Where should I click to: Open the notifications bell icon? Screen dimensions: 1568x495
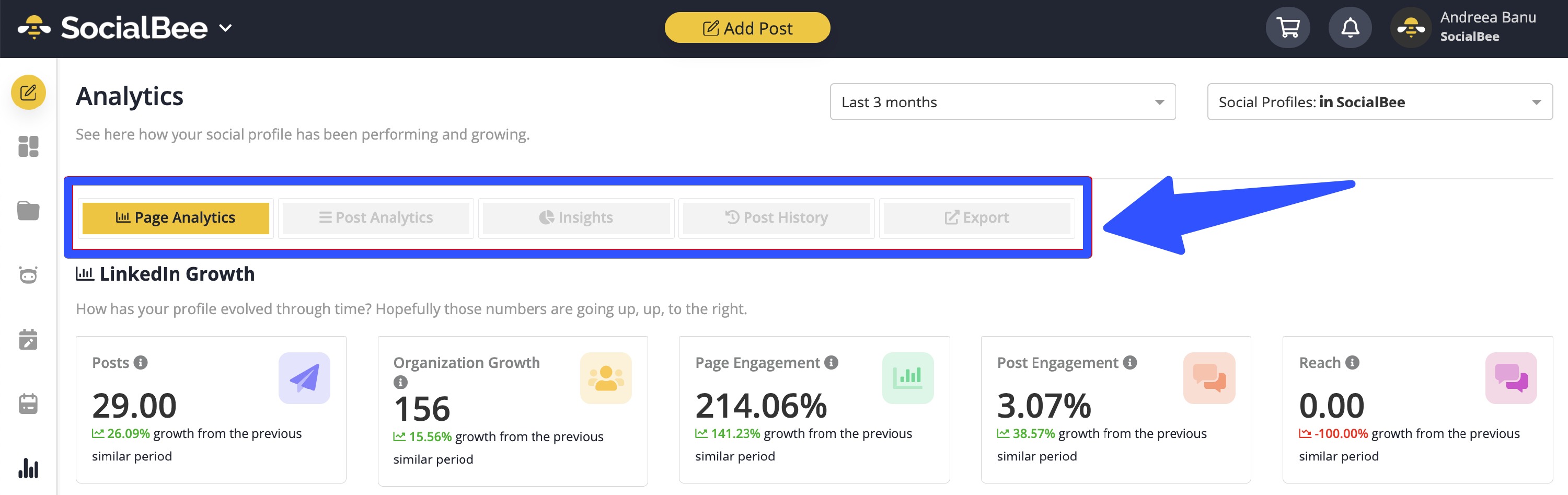point(1351,27)
